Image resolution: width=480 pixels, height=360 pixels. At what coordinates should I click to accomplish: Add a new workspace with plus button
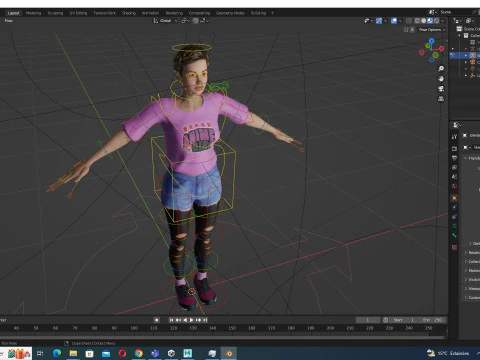(272, 13)
